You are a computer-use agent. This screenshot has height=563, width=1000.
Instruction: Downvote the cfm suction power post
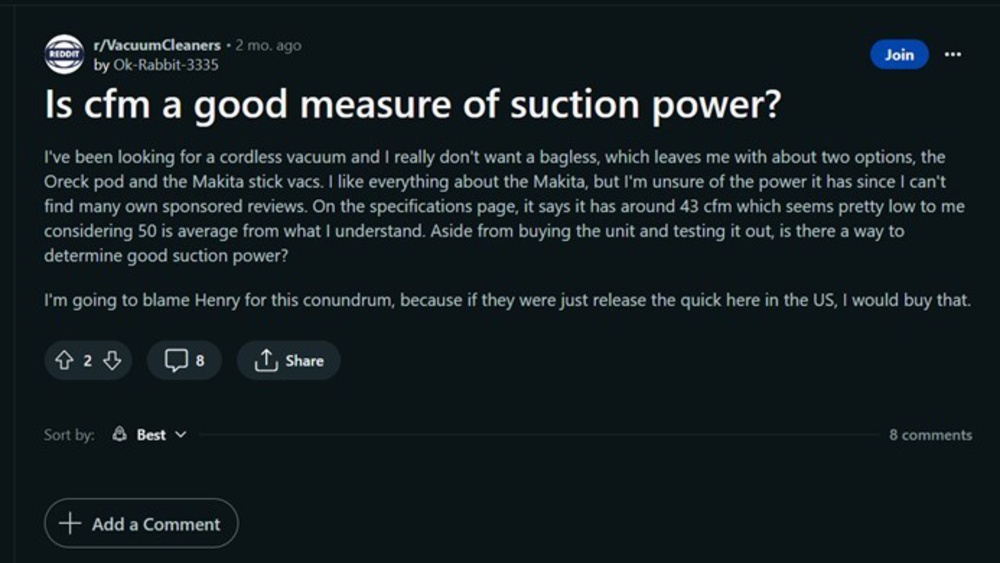point(112,360)
